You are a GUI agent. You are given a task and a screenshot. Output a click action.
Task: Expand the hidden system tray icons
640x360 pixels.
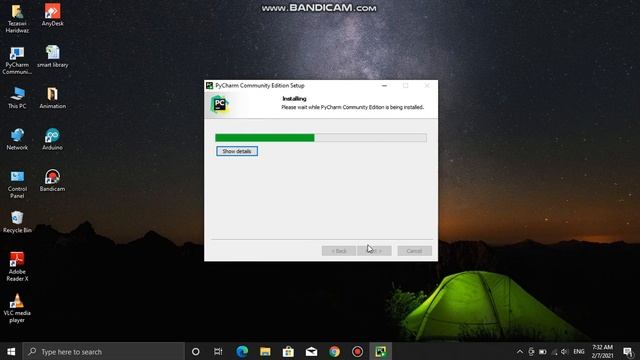[520, 351]
